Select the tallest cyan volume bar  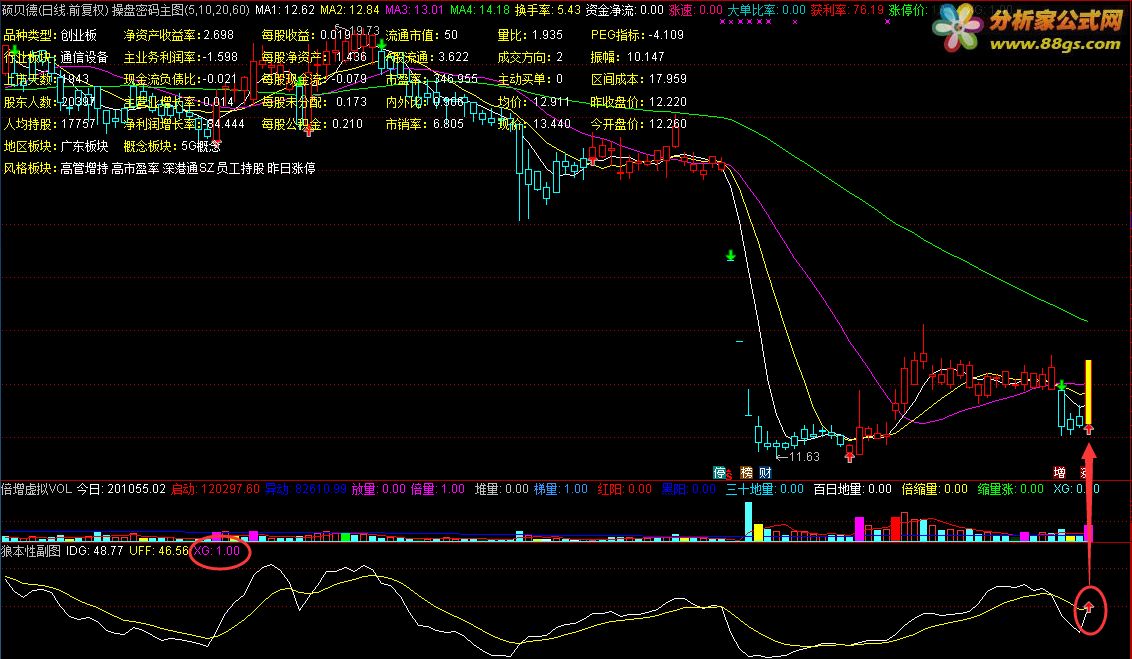[x=749, y=521]
